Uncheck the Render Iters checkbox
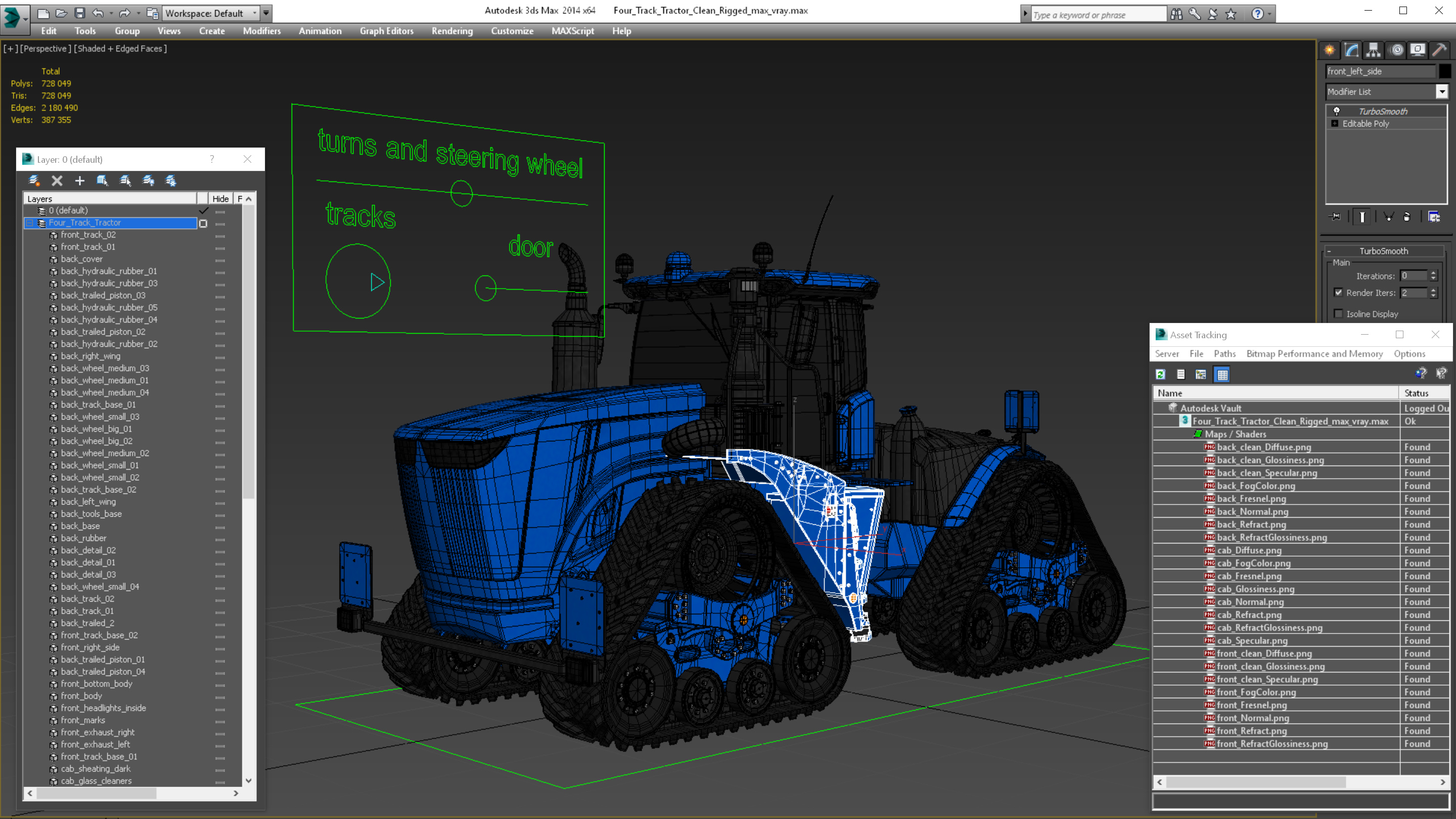This screenshot has height=819, width=1456. pos(1338,292)
